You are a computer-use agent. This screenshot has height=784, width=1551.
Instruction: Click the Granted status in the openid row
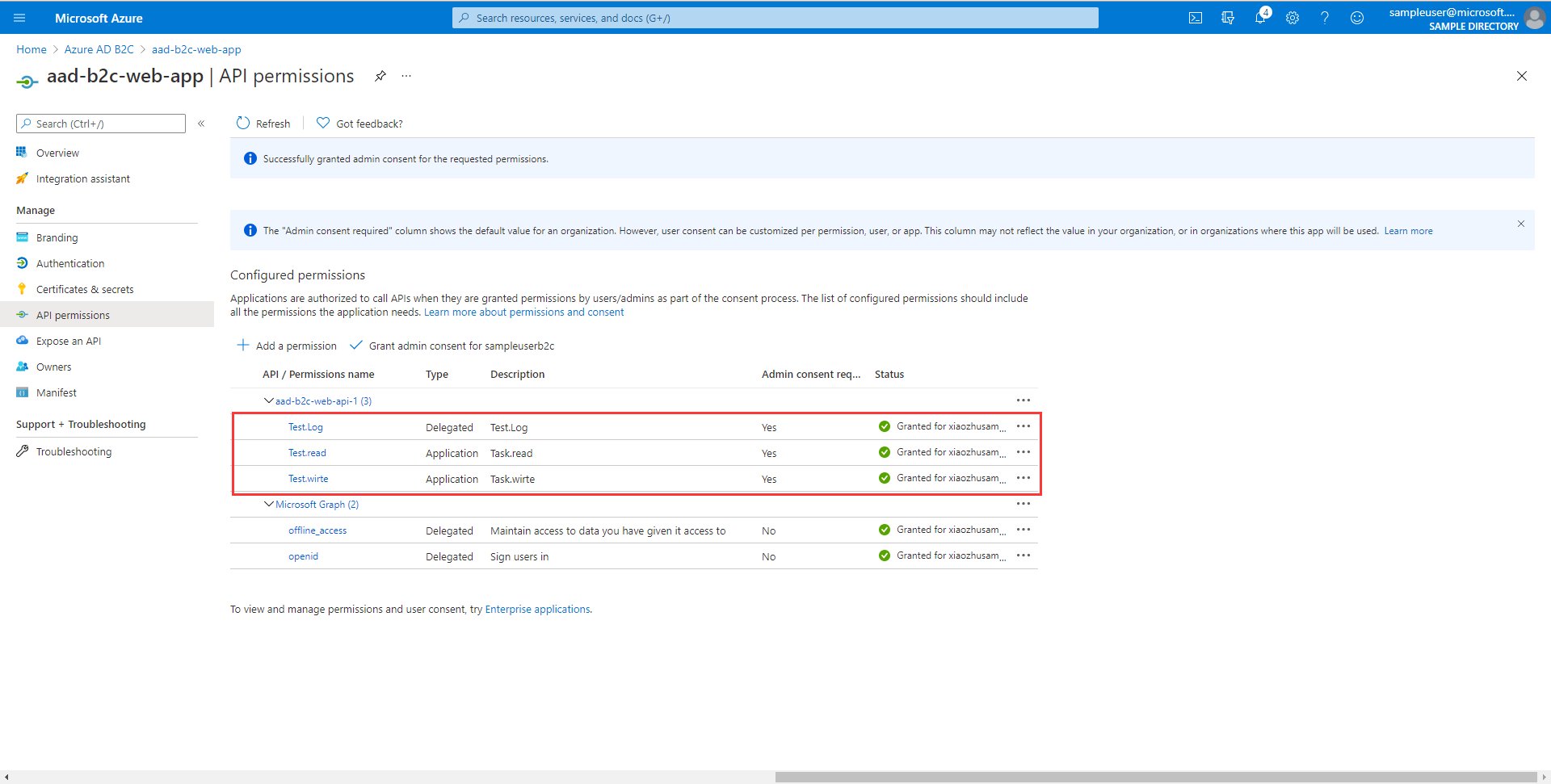pyautogui.click(x=942, y=556)
